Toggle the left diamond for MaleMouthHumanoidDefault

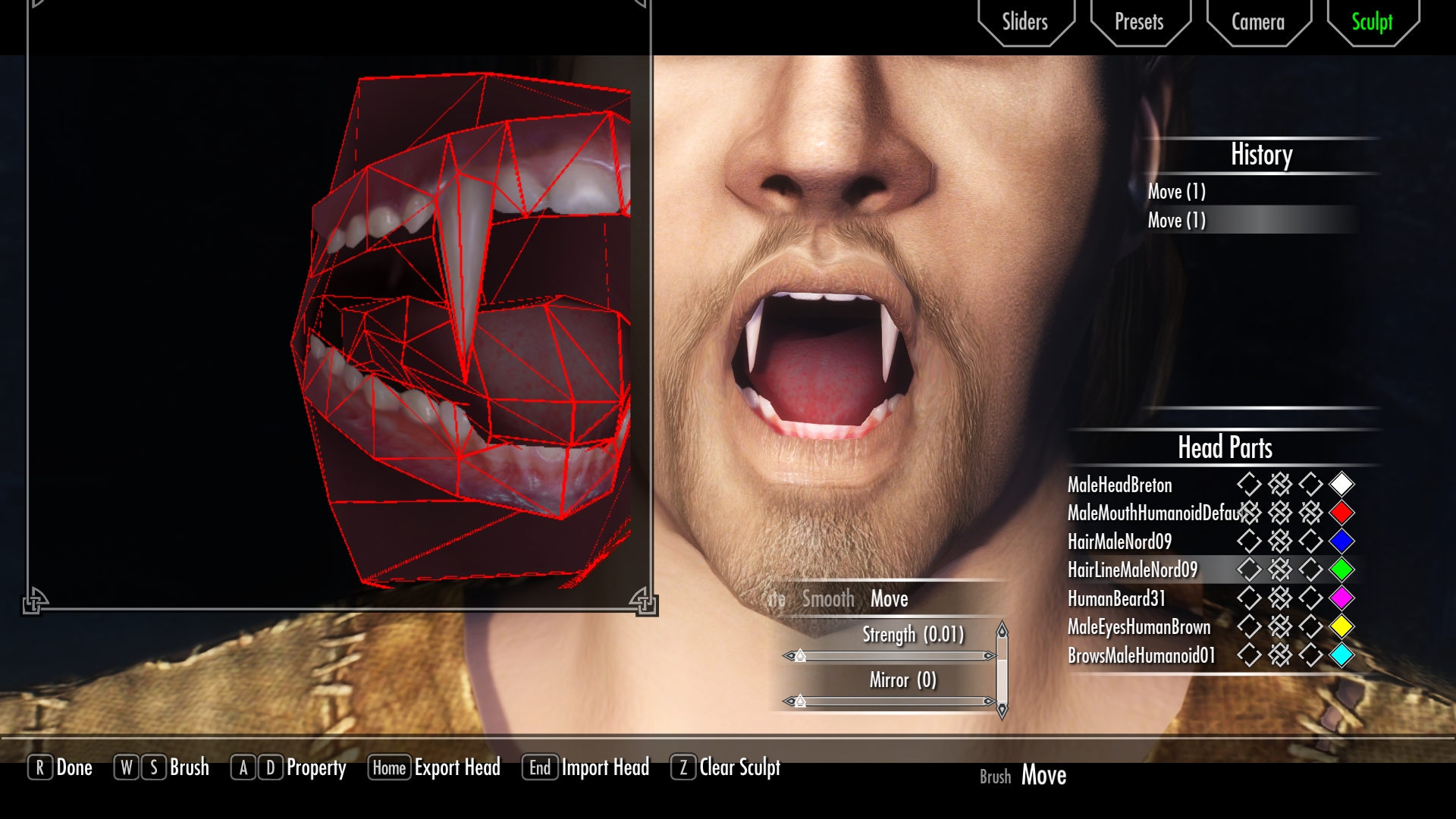click(x=1249, y=513)
